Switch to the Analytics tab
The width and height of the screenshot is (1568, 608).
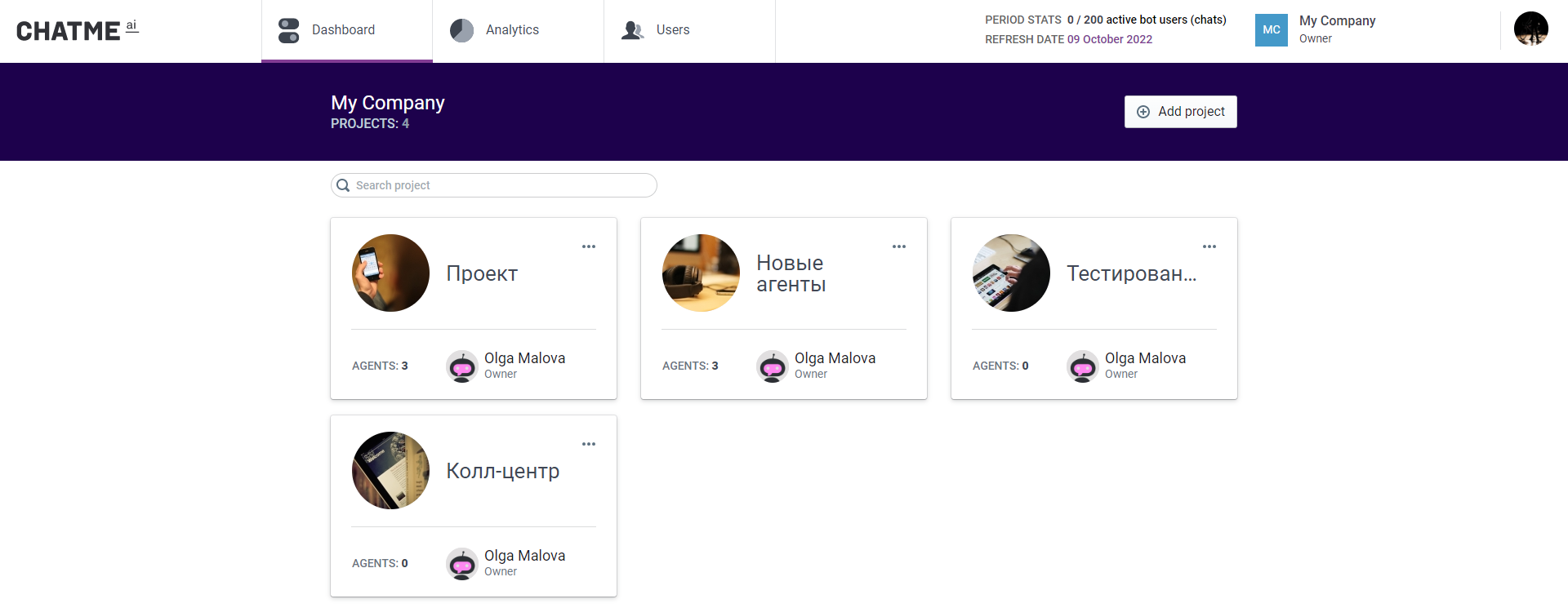(519, 30)
